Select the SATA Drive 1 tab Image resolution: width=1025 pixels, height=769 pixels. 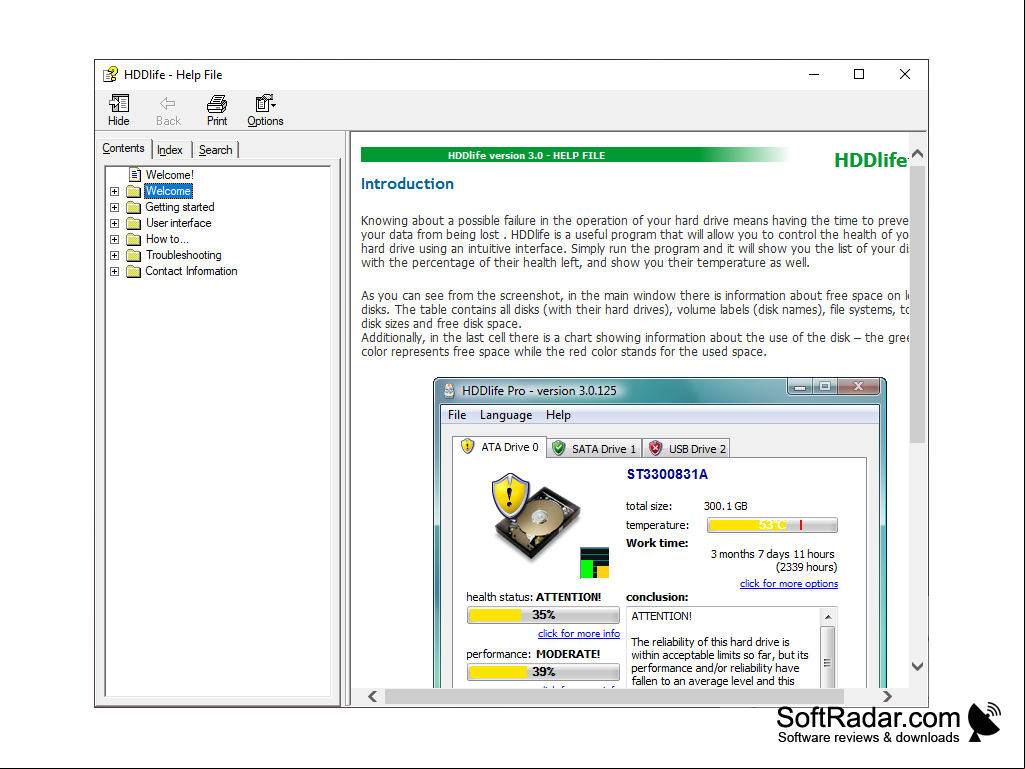point(594,449)
